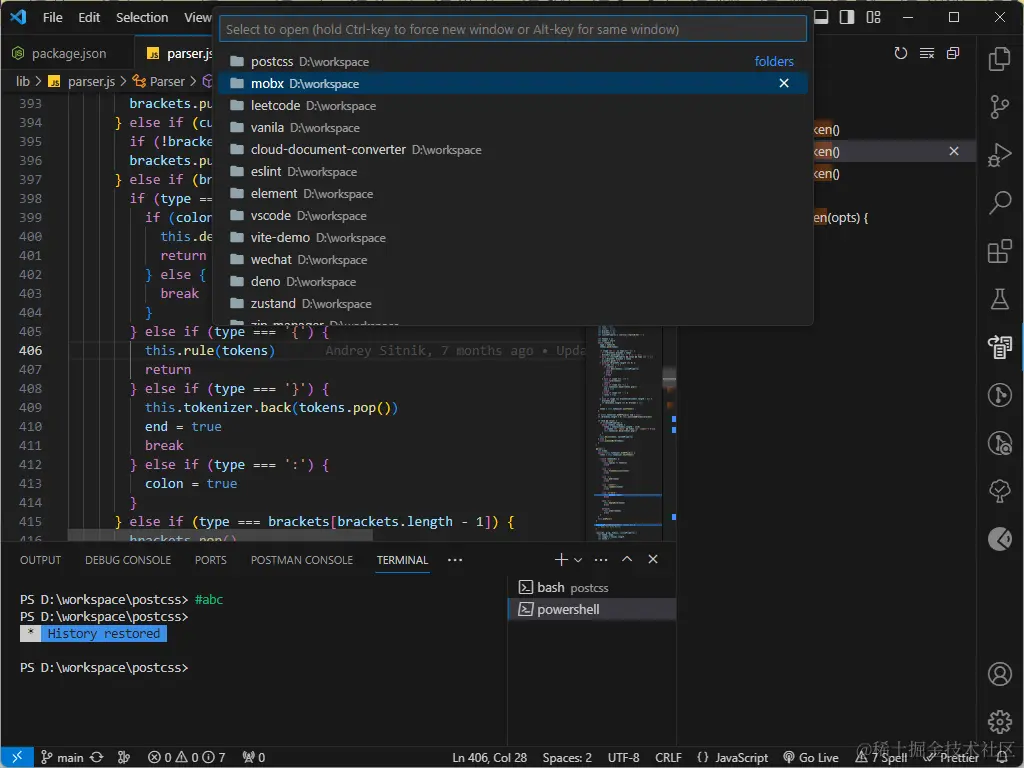Switch to DEBUG CONSOLE tab

coord(128,560)
